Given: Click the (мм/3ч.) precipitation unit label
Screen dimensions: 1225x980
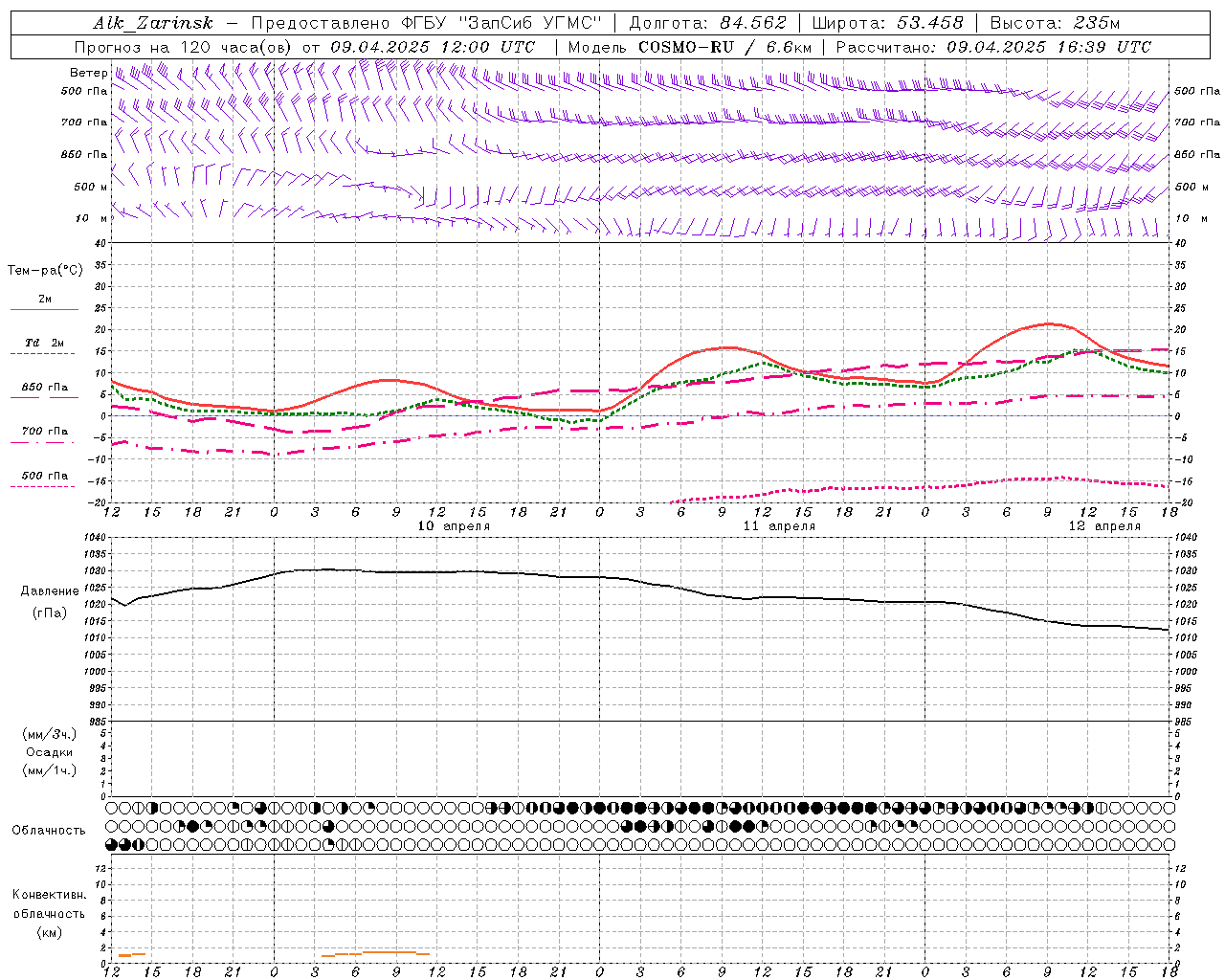Looking at the screenshot, I should pyautogui.click(x=50, y=735).
